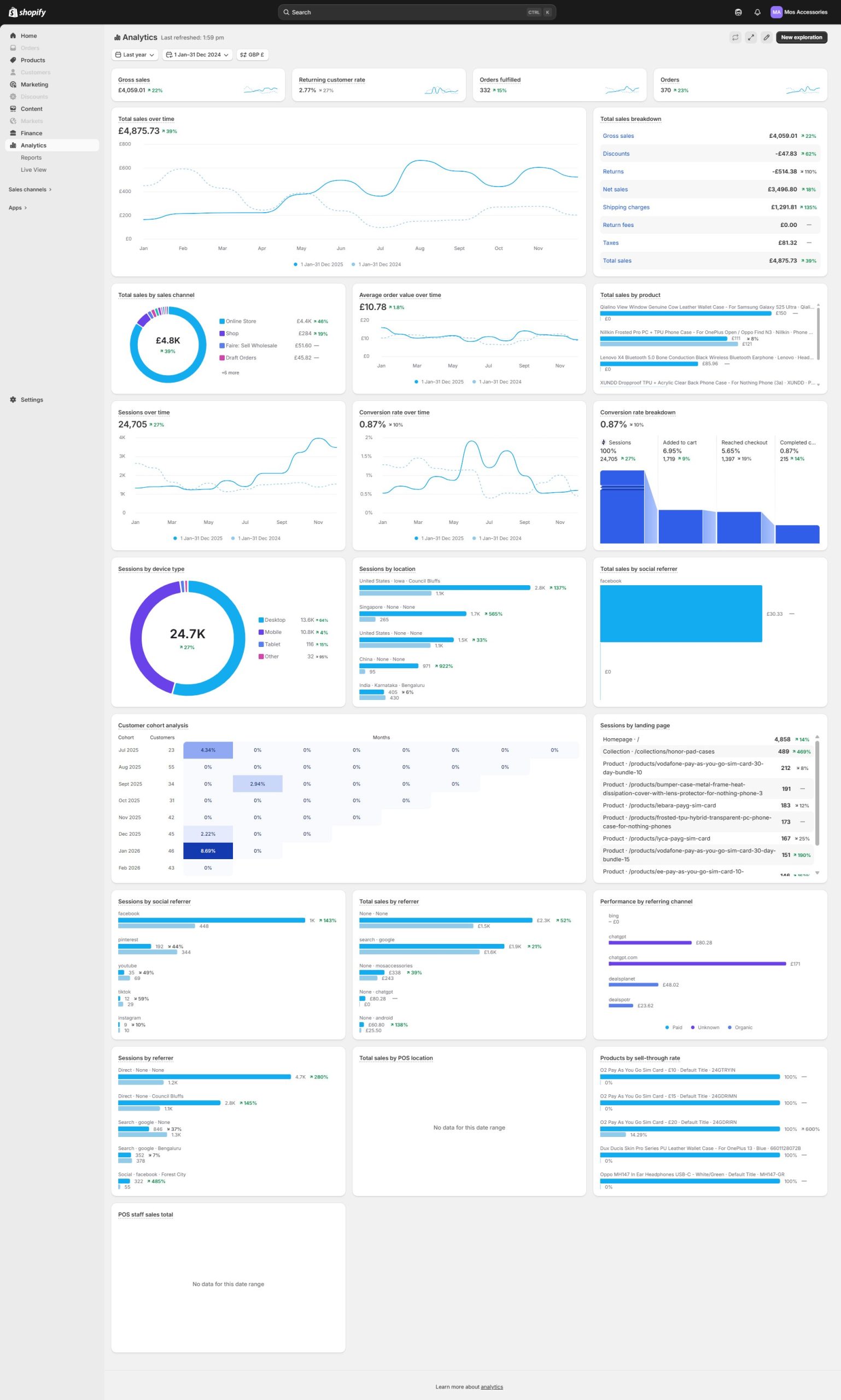Expand the Apps section in sidebar
This screenshot has height=1400, width=841.
point(17,208)
